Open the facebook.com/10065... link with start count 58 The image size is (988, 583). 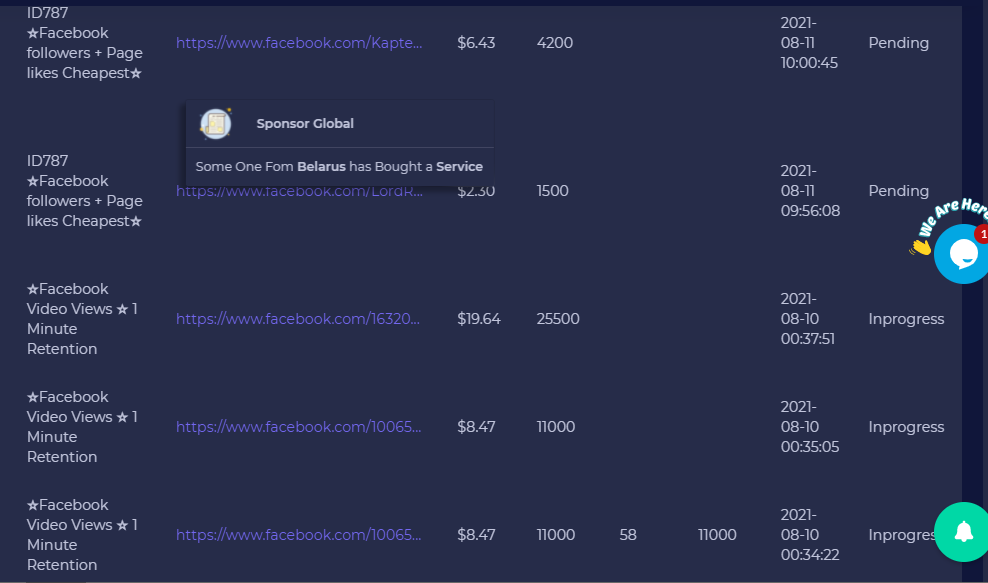tap(298, 534)
